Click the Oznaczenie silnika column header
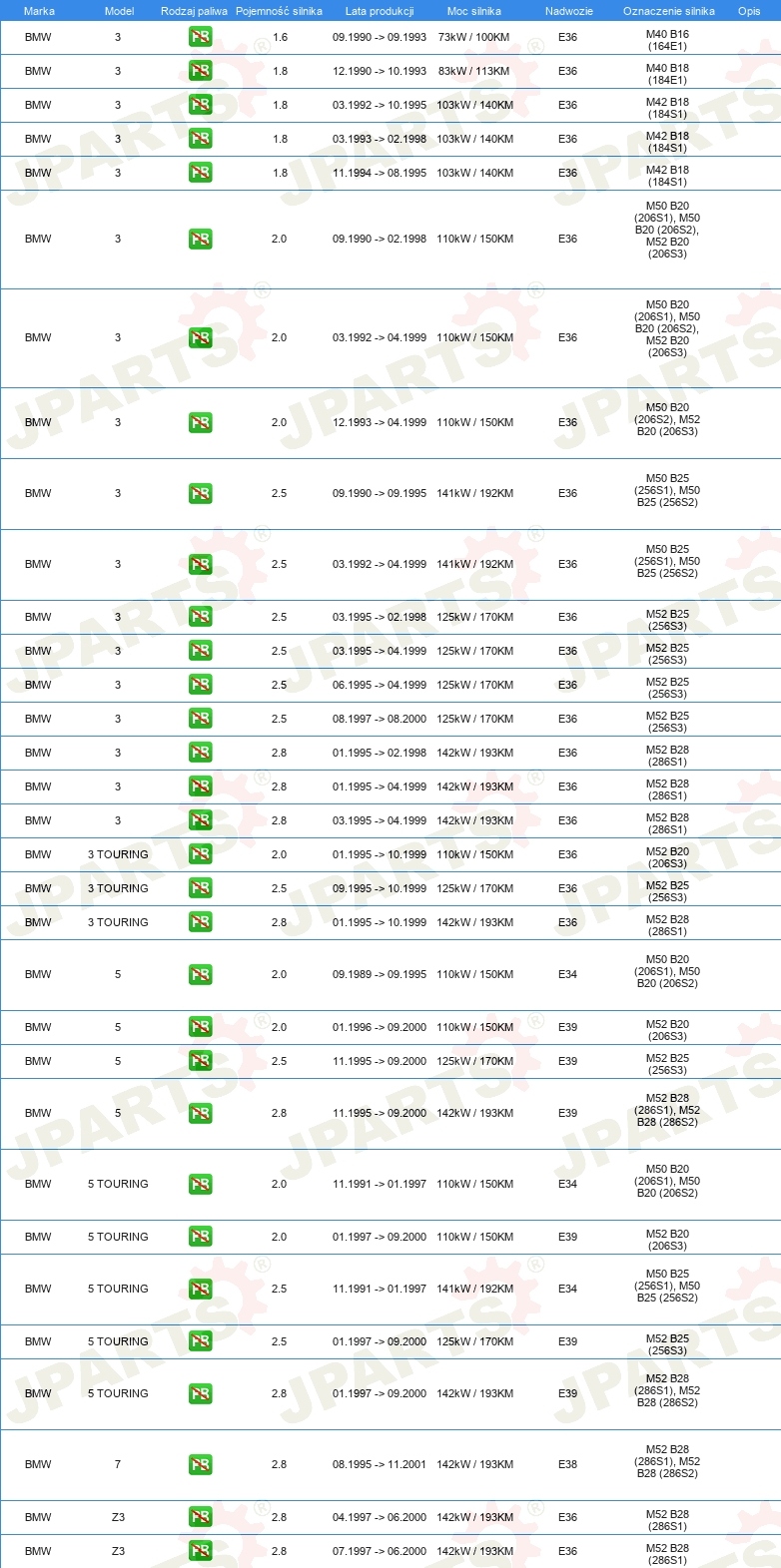Viewport: 781px width, 1568px height. click(x=669, y=11)
